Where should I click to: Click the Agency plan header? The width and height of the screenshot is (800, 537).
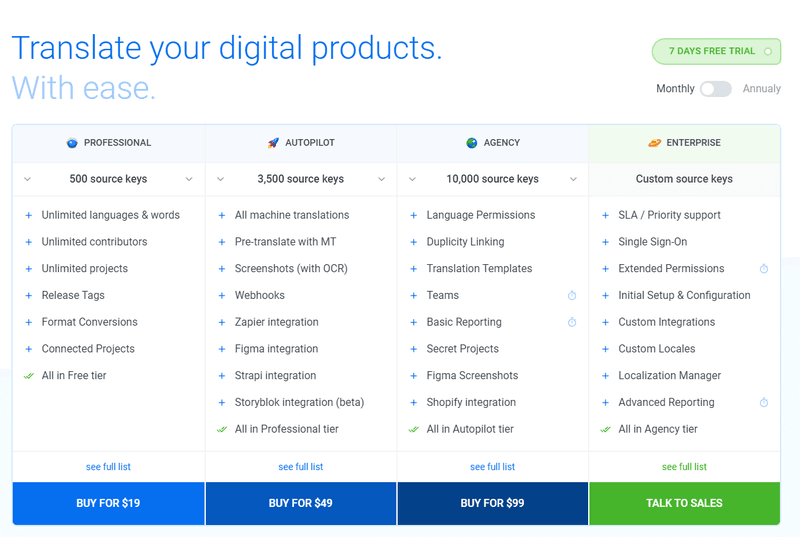click(493, 143)
